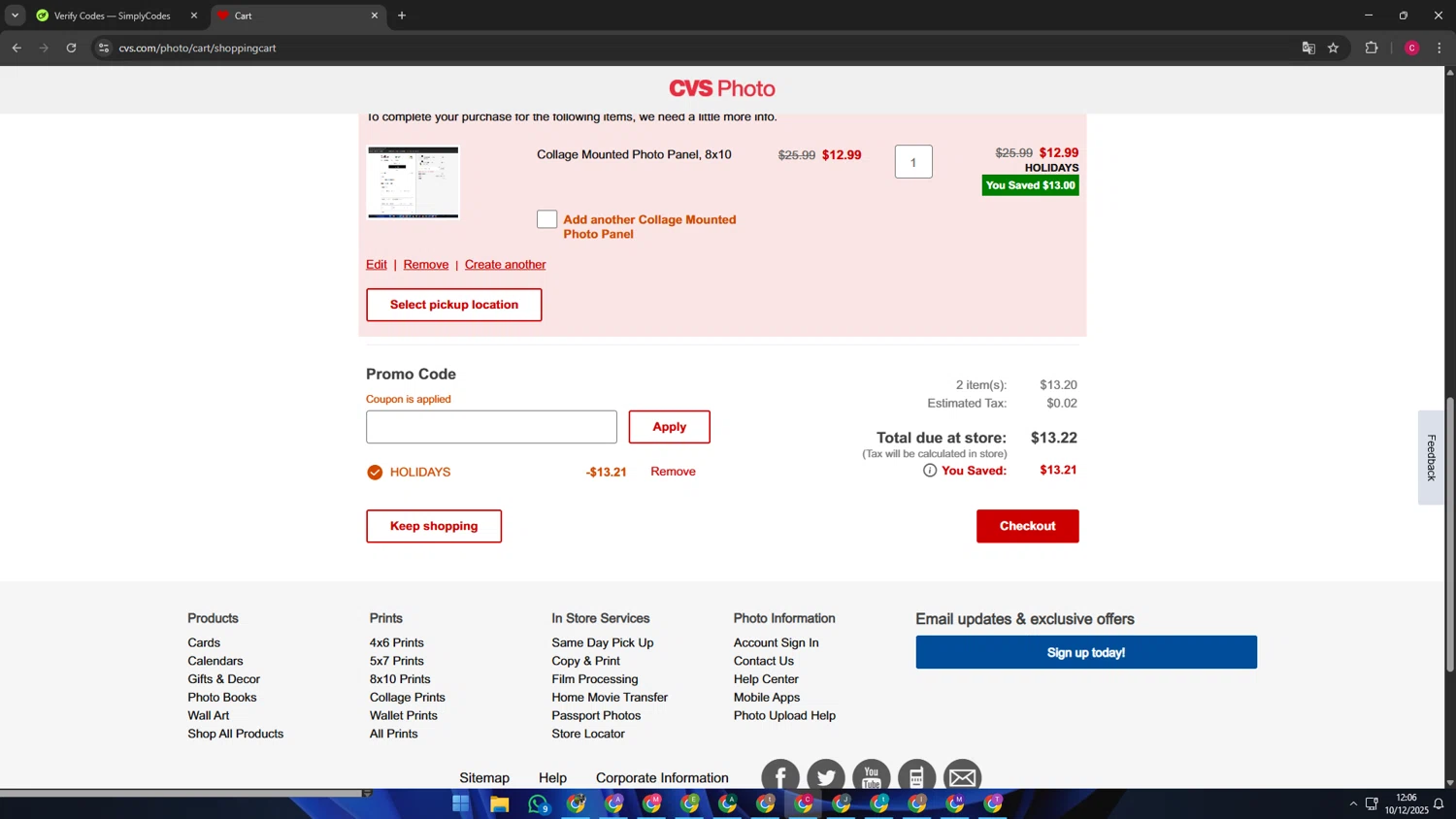
Task: View site information icon in address bar
Action: 104,48
